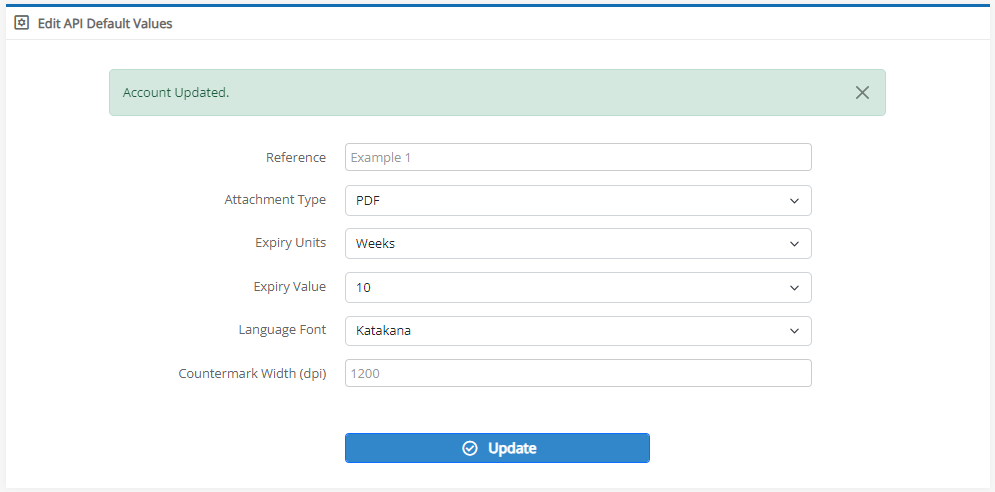Dismiss the Account Updated alert with X
Screen dimensions: 995x492
click(862, 93)
